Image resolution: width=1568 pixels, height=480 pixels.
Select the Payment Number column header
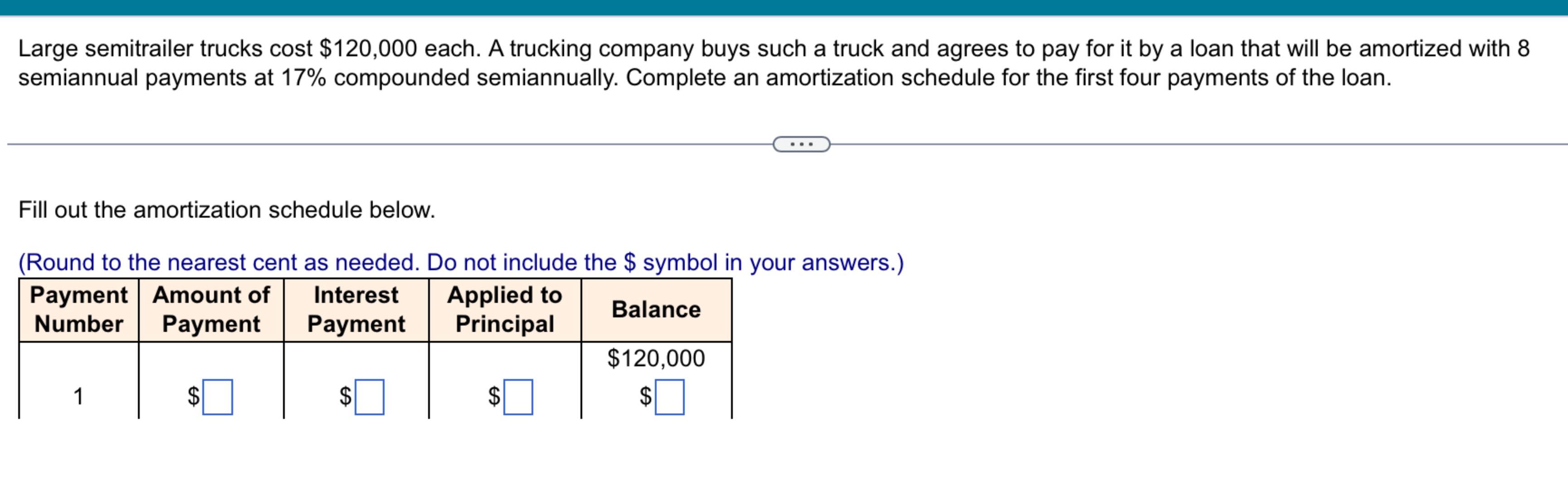point(79,310)
